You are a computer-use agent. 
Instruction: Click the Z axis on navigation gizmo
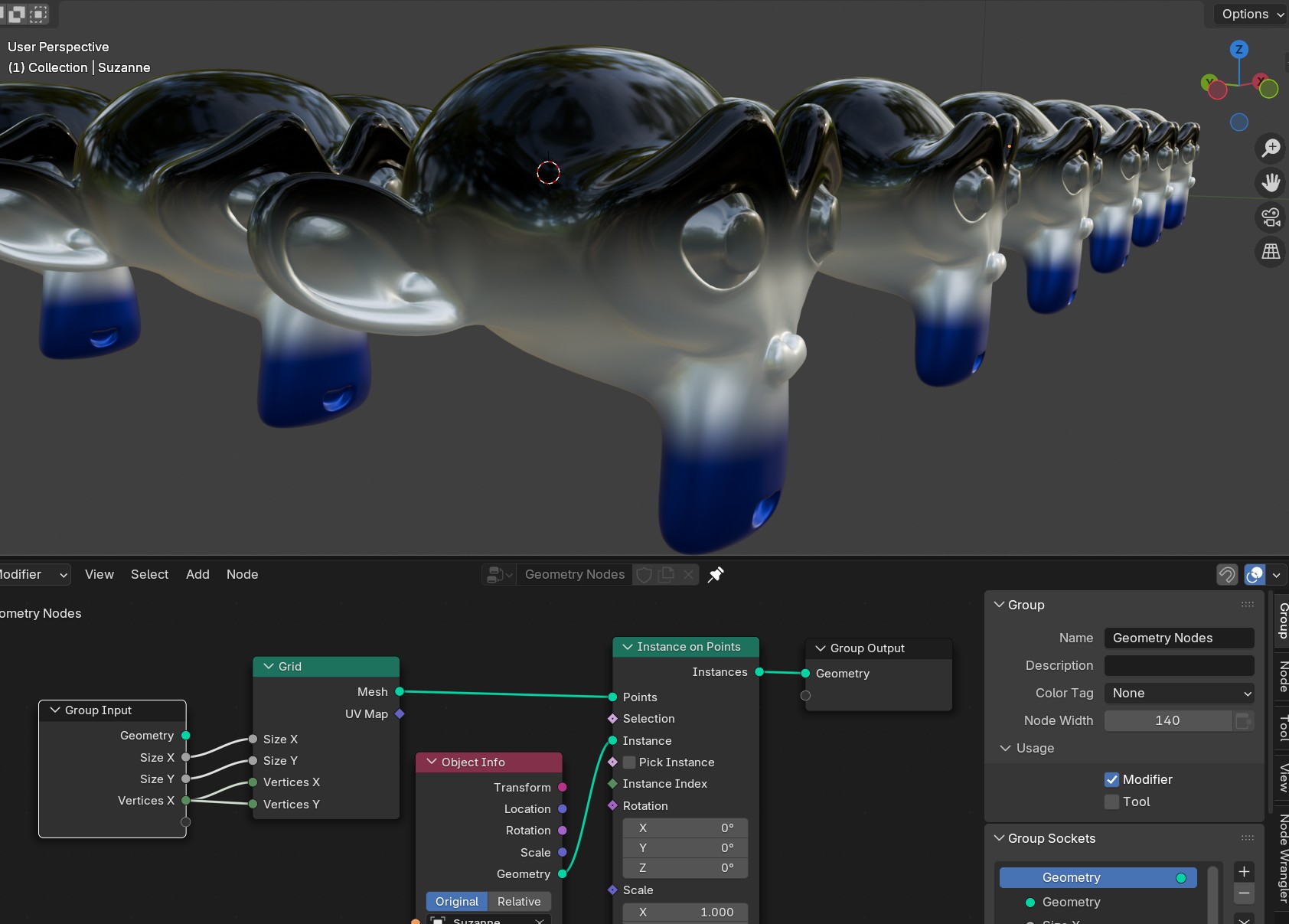(x=1238, y=50)
